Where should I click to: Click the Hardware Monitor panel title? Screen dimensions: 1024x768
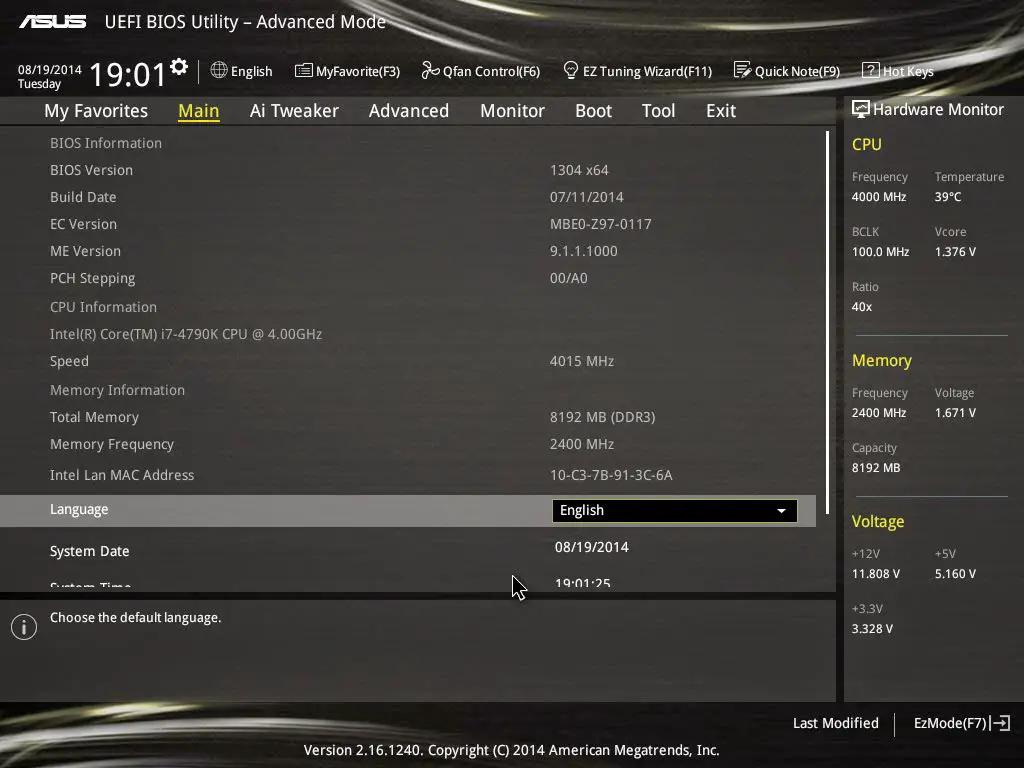click(x=938, y=109)
